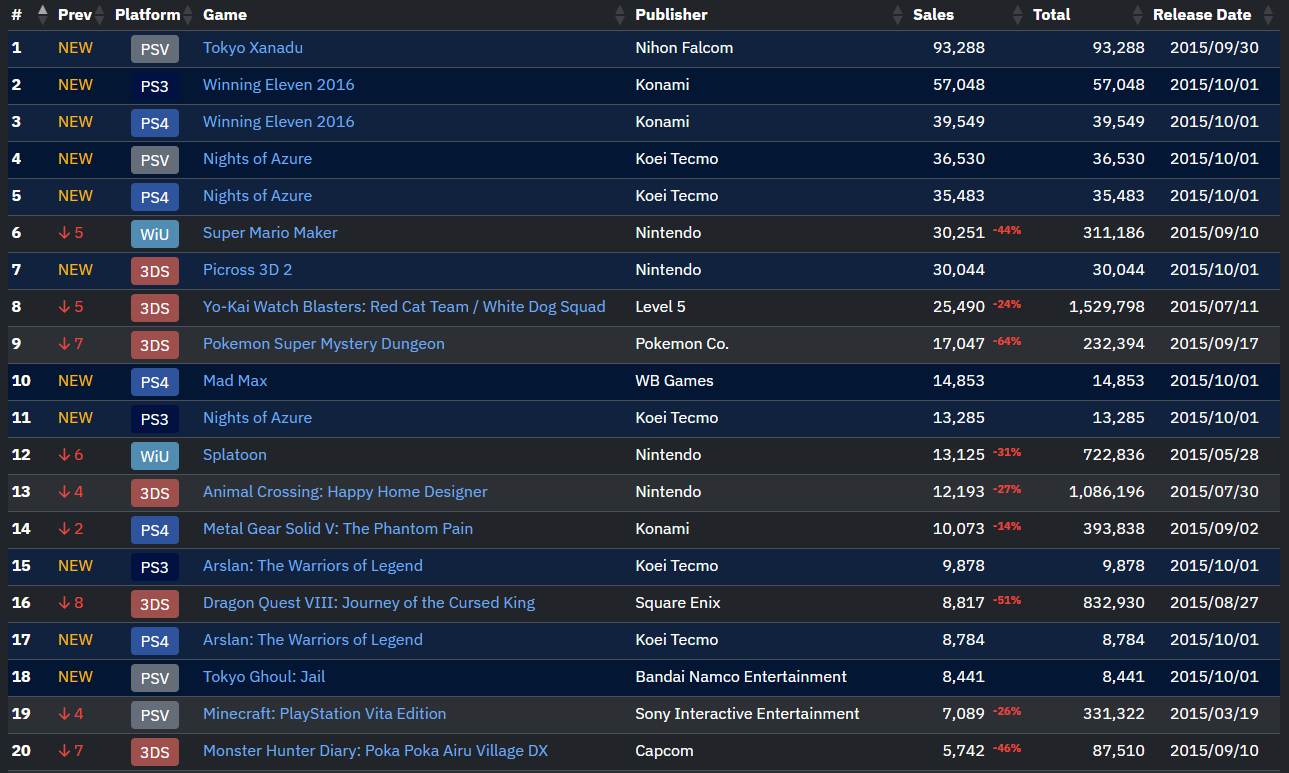1289x773 pixels.
Task: Select the -51% sales change indicator
Action: click(1007, 600)
